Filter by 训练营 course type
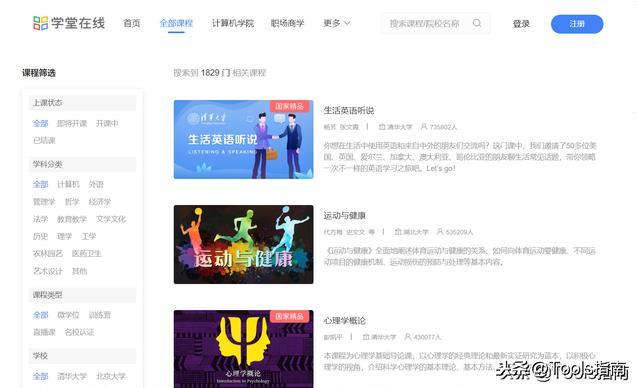 pos(100,315)
